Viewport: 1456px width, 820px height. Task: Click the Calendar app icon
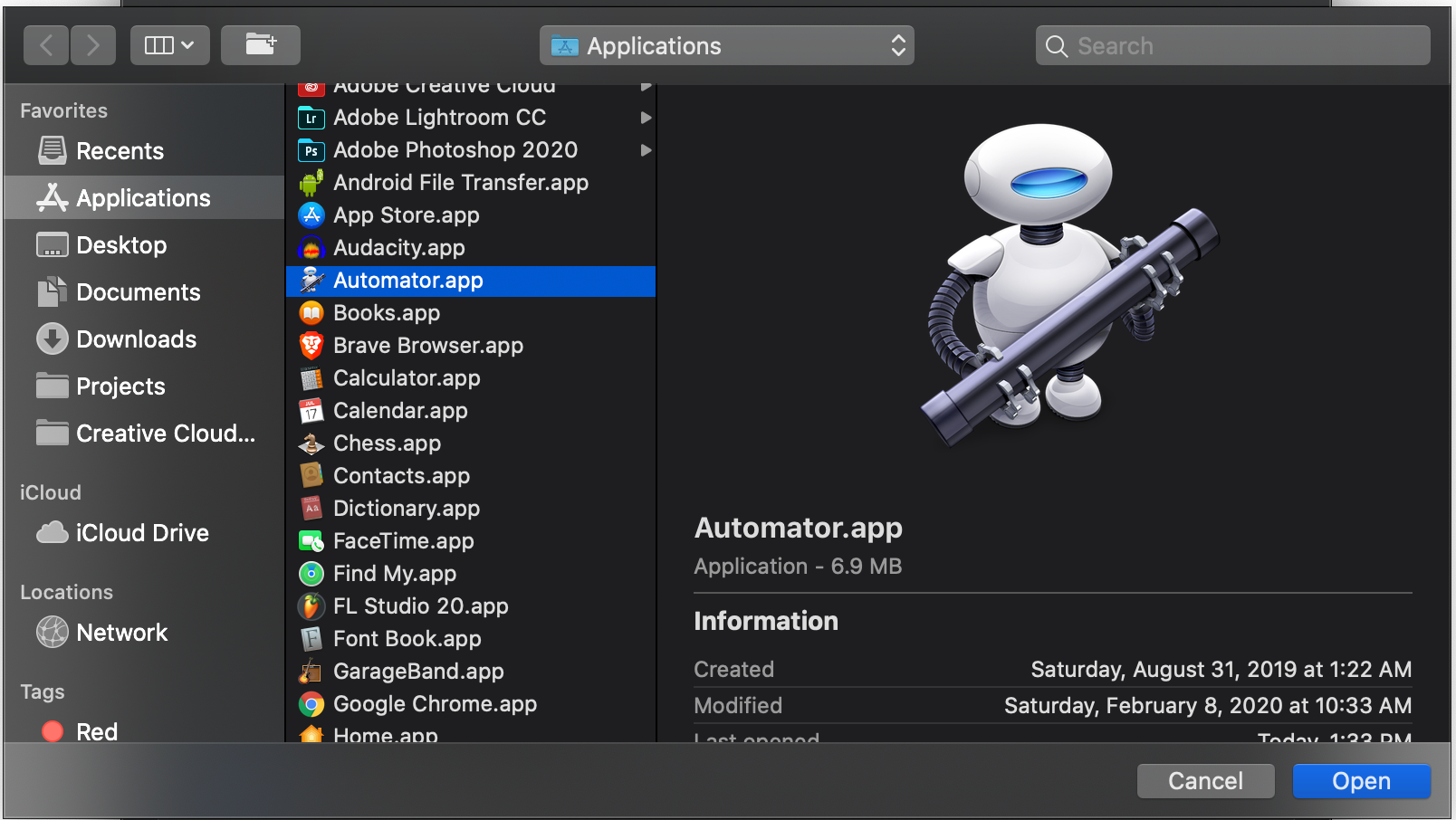[x=311, y=411]
